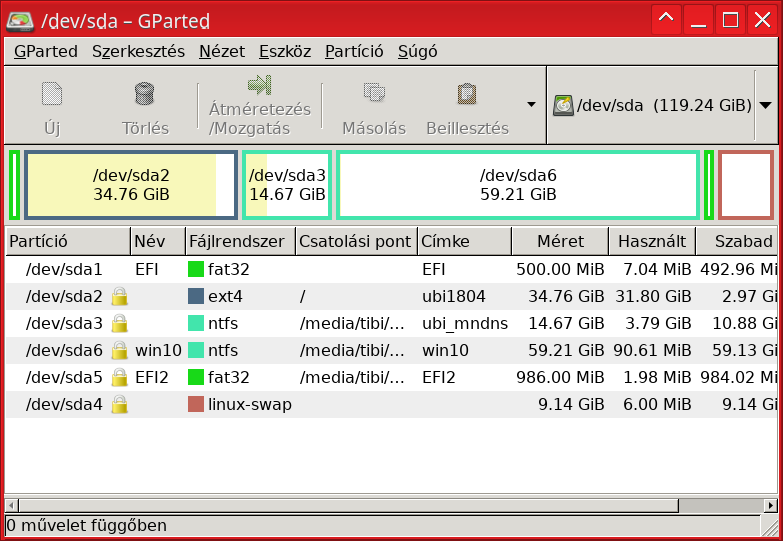Sort by the Használt column header
Viewport: 783px width, 541px height.
click(652, 241)
